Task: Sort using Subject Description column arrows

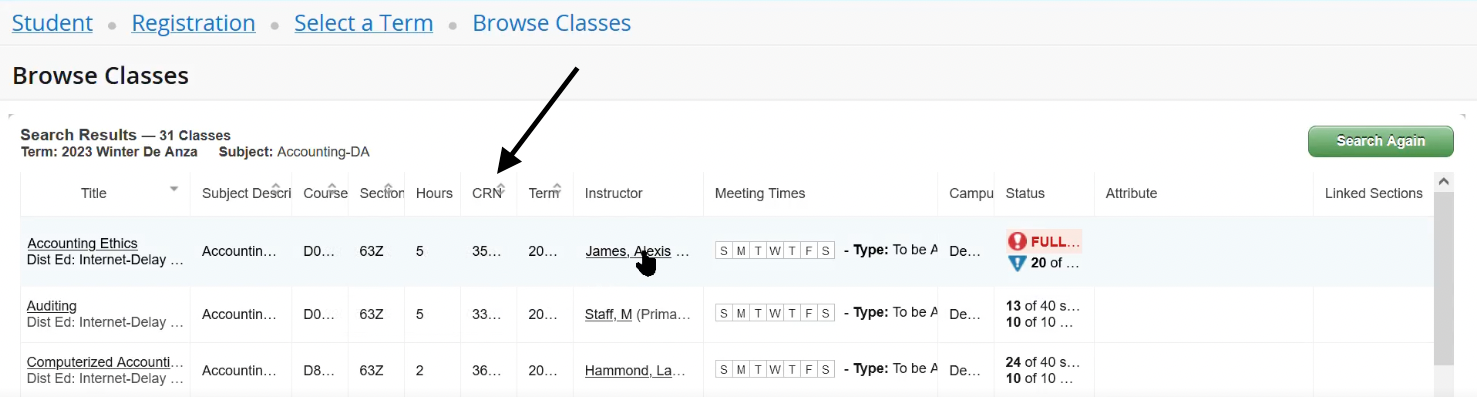Action: pos(276,188)
